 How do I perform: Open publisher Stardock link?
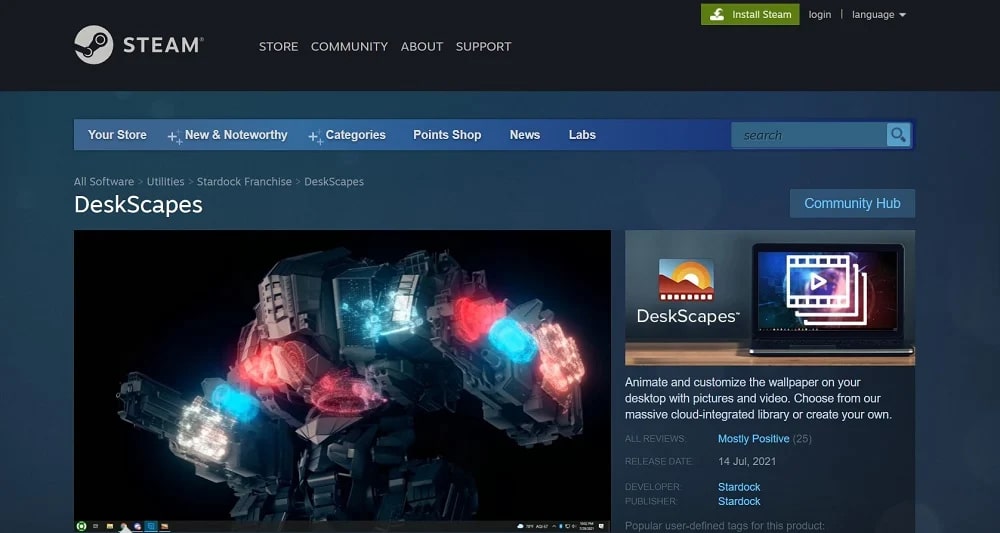(739, 501)
